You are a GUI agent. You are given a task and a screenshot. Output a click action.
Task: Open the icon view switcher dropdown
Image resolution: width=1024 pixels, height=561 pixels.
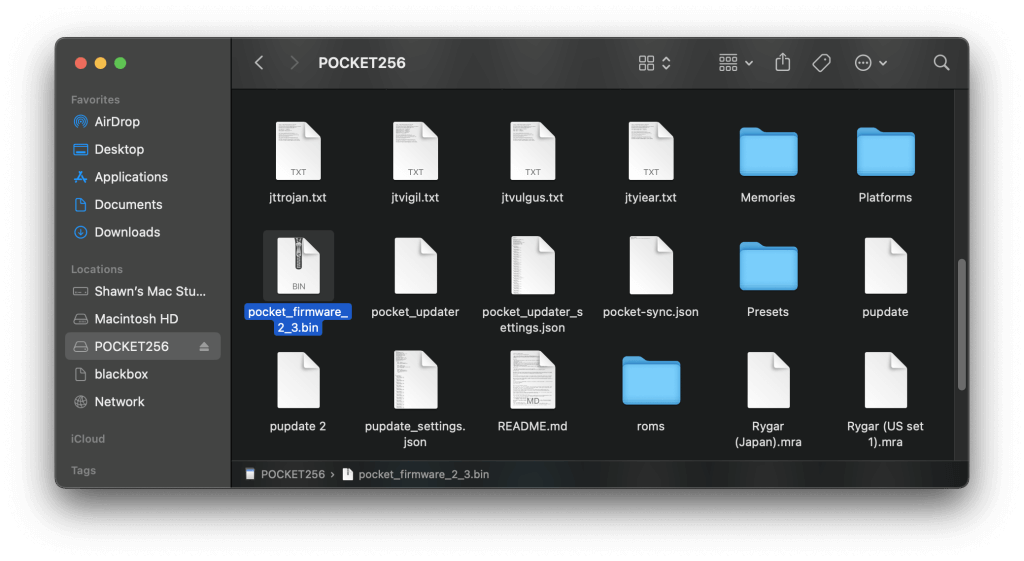coord(655,63)
